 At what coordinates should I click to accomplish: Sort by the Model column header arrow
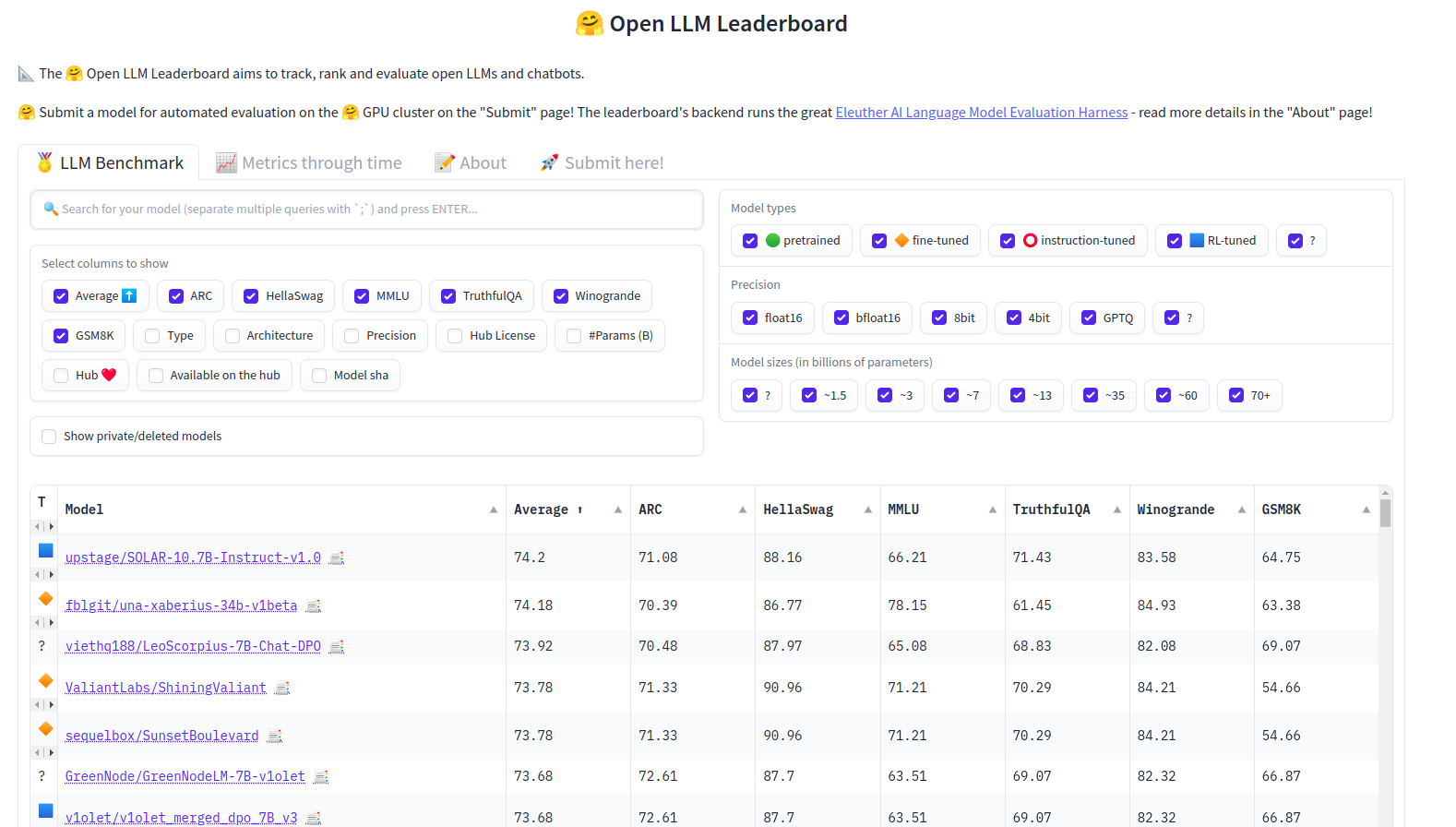[494, 509]
